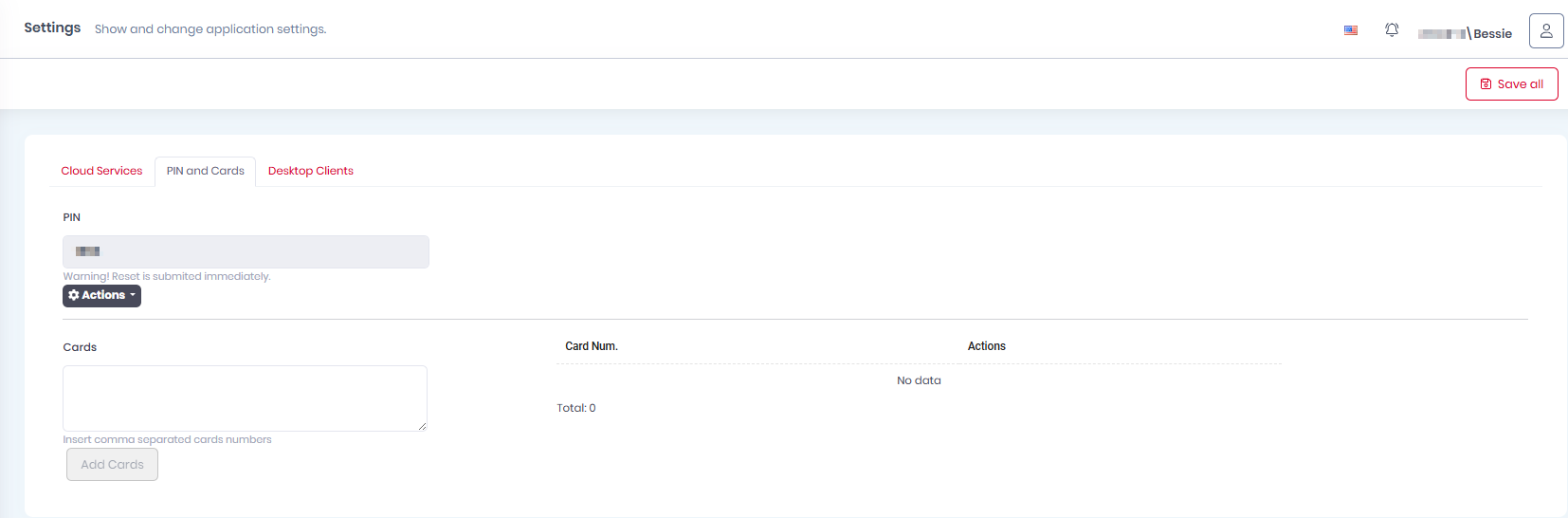The height and width of the screenshot is (518, 1568).
Task: Open the user profile icon button
Action: pyautogui.click(x=1546, y=31)
